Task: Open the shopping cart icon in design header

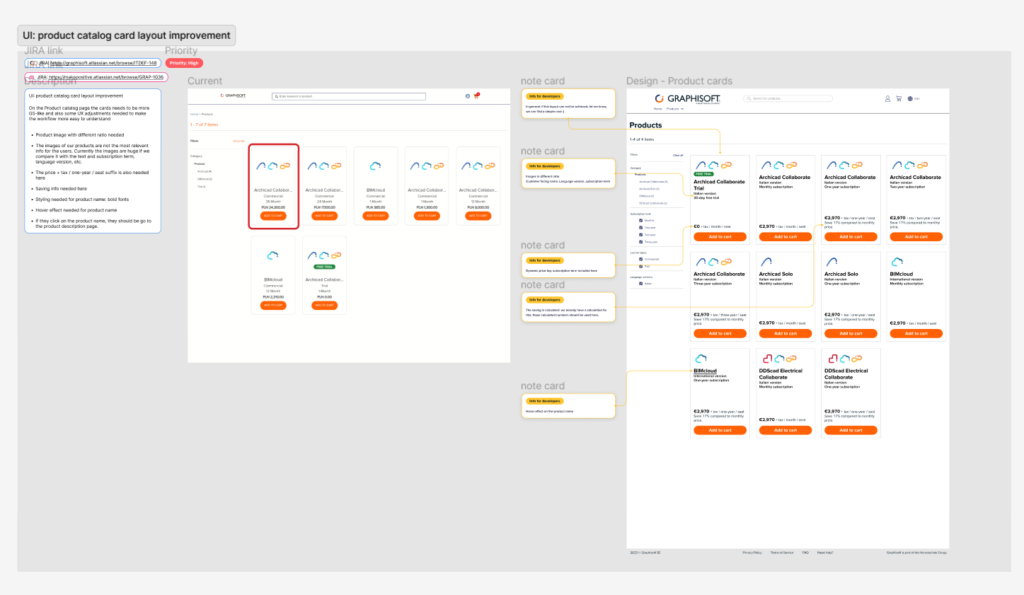Action: [x=898, y=98]
